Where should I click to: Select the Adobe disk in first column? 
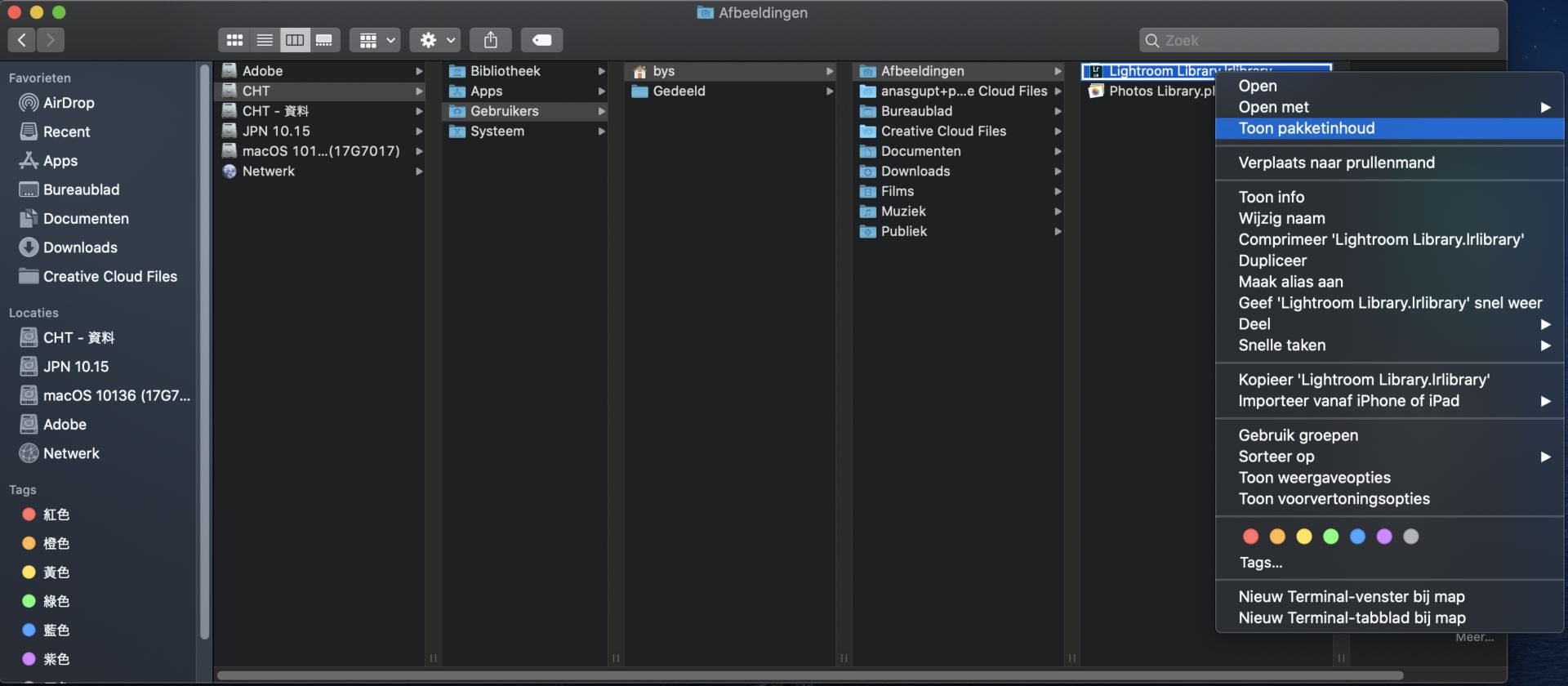point(321,71)
